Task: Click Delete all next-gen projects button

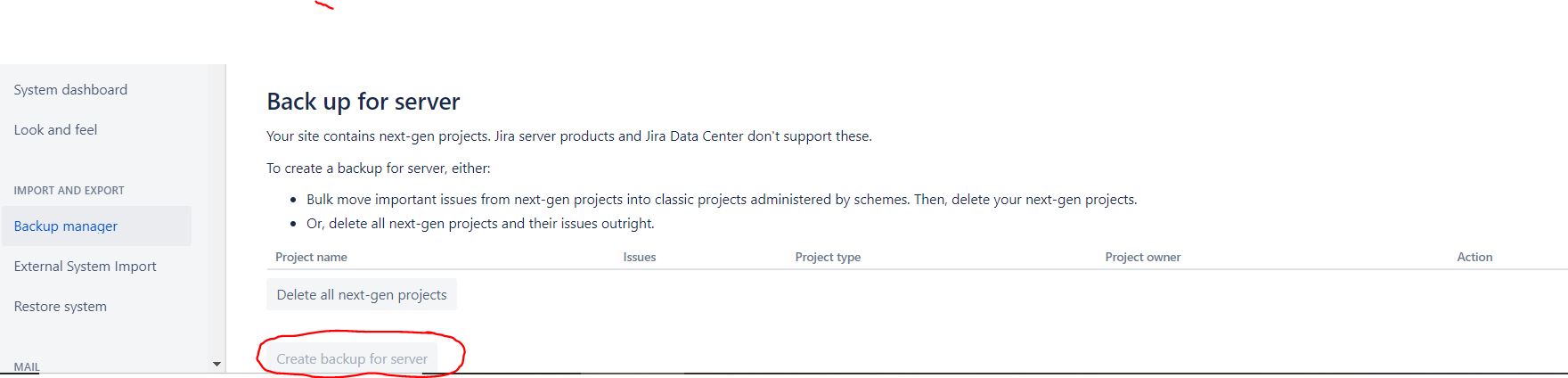Action: click(x=362, y=295)
